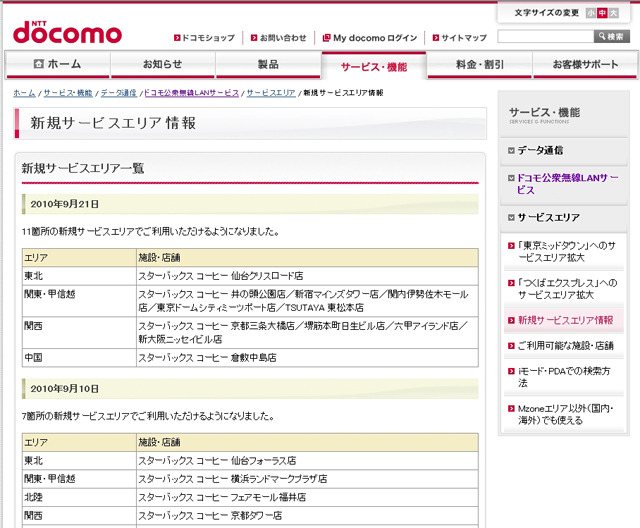640x528 pixels.
Task: Select small font size 小
Action: (591, 13)
